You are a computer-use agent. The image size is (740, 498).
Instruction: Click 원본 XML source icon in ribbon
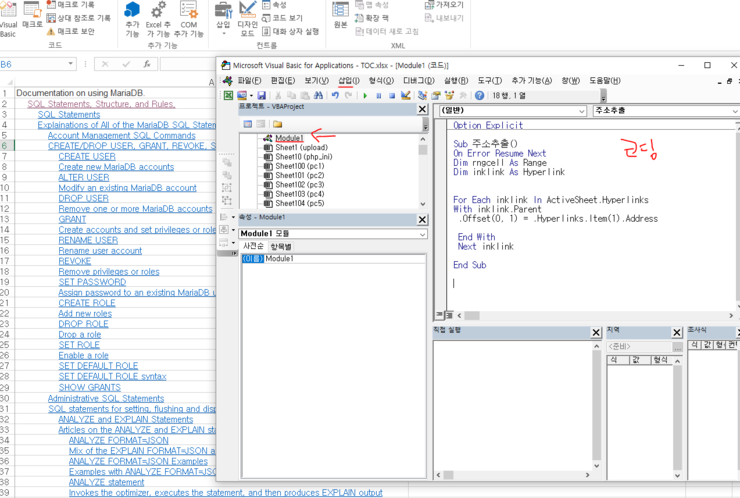click(x=340, y=16)
